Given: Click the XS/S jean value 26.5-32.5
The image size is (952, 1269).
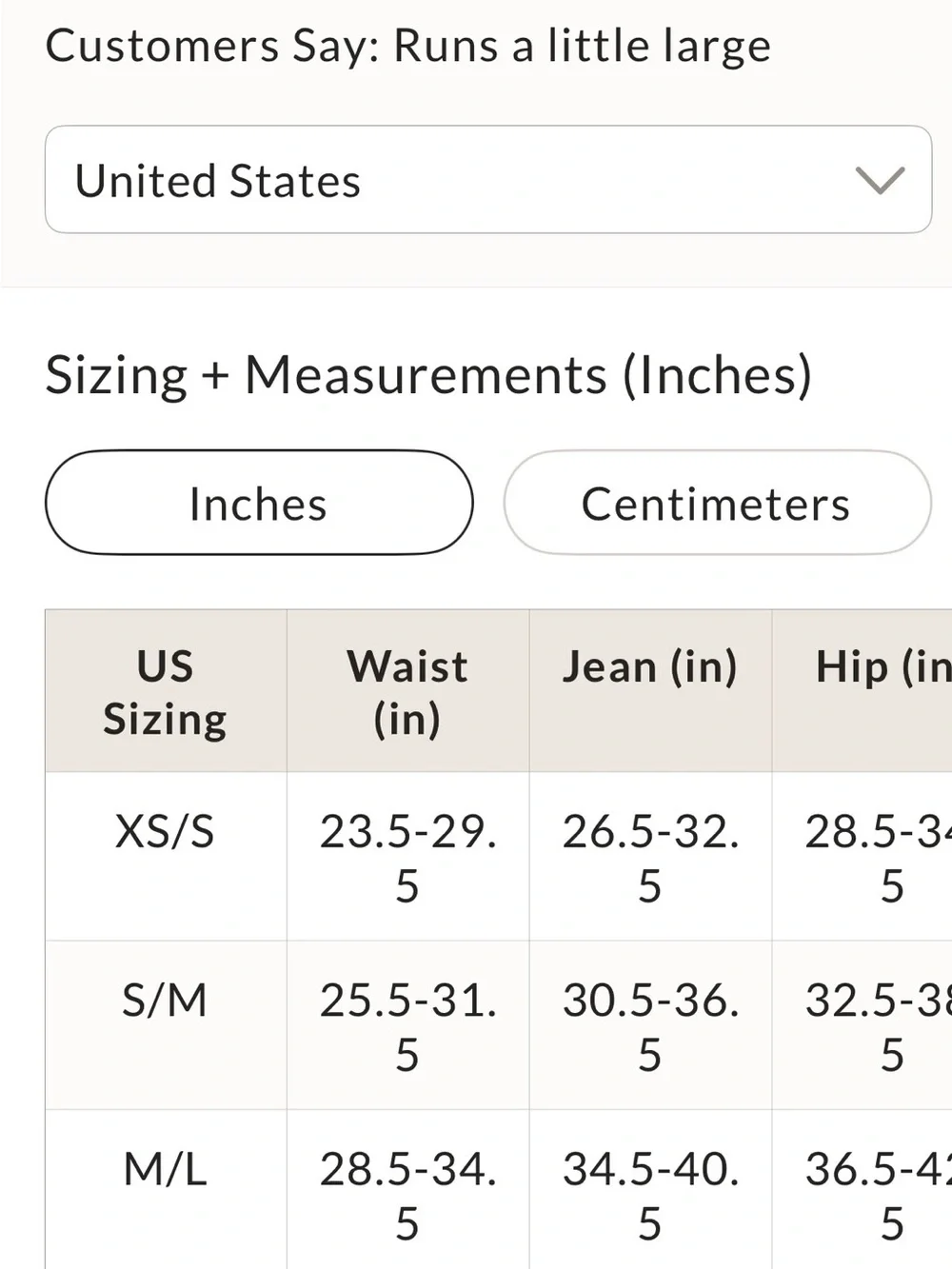Looking at the screenshot, I should coord(650,858).
